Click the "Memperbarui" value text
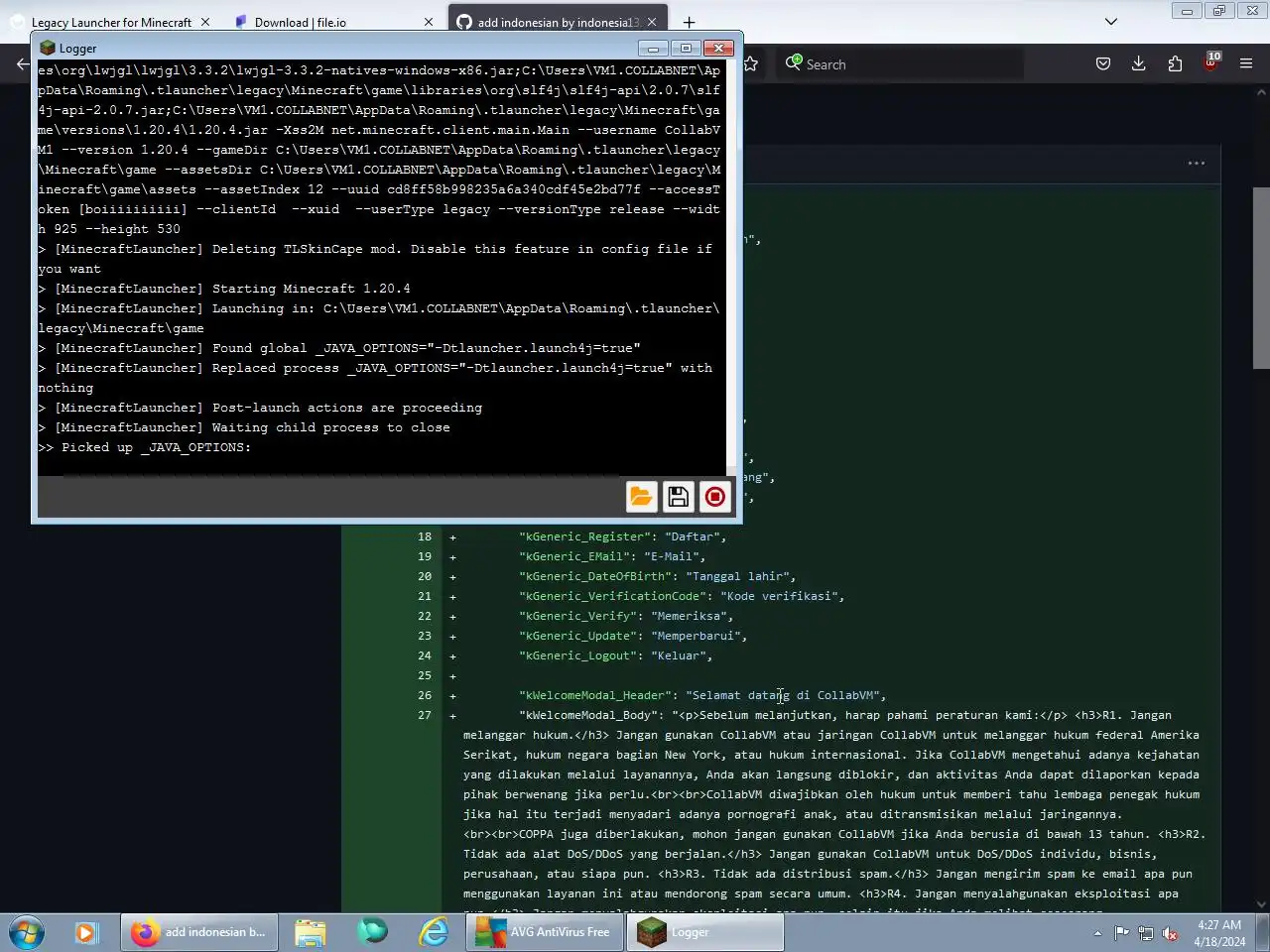This screenshot has width=1270, height=952. tap(696, 636)
